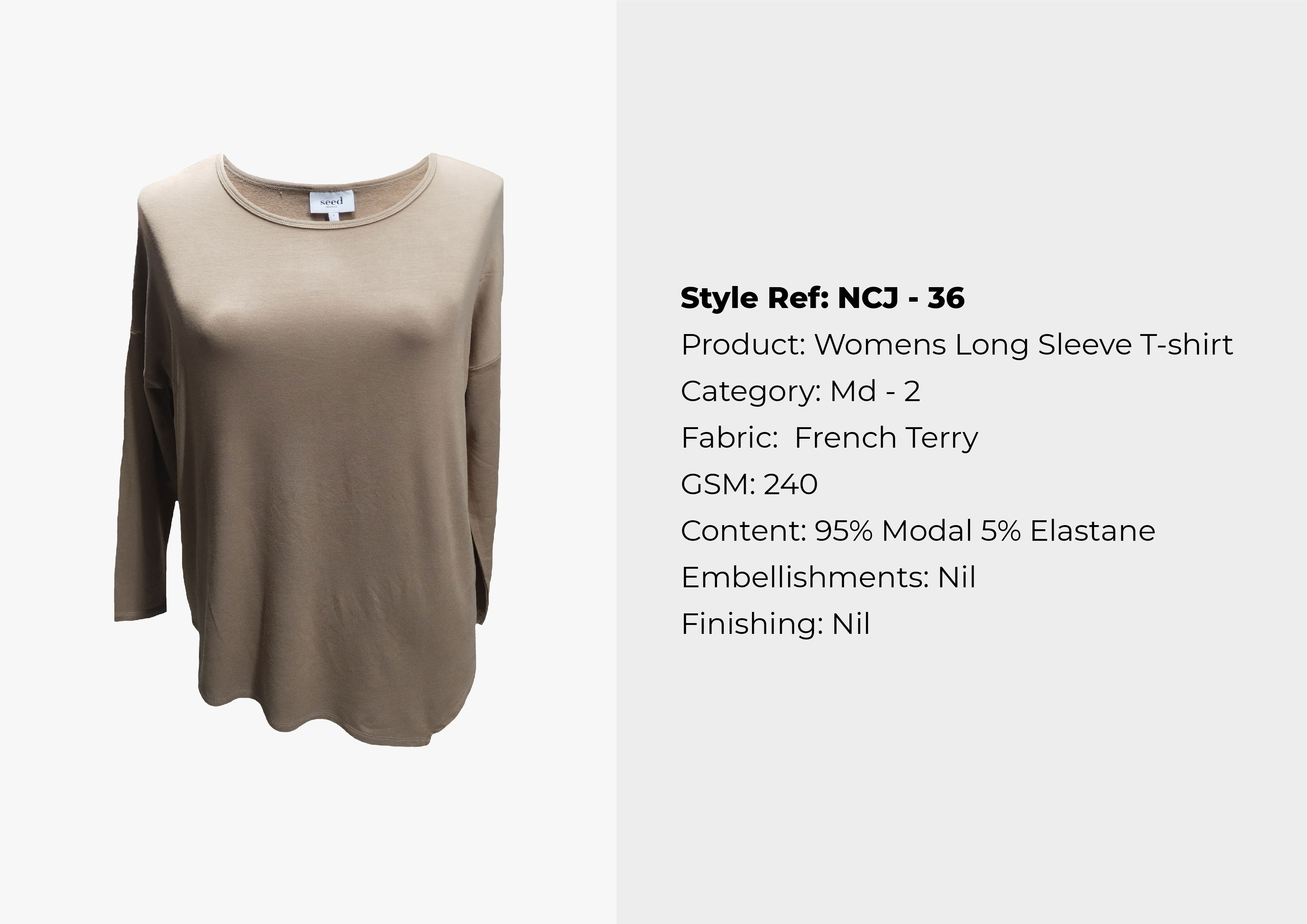
Task: Click the Style Ref NCJ - 36 heading
Action: pos(822,298)
